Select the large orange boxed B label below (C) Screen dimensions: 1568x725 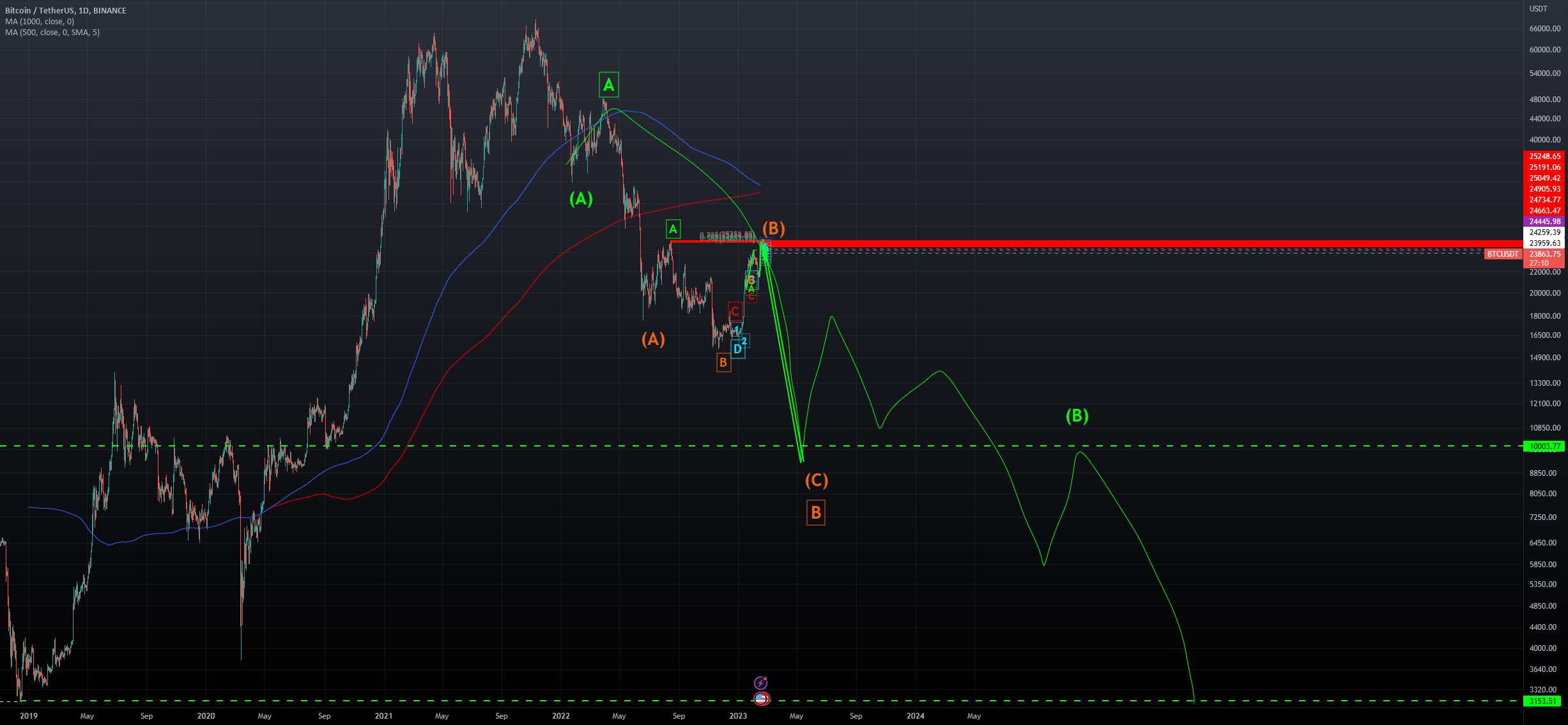click(x=816, y=512)
